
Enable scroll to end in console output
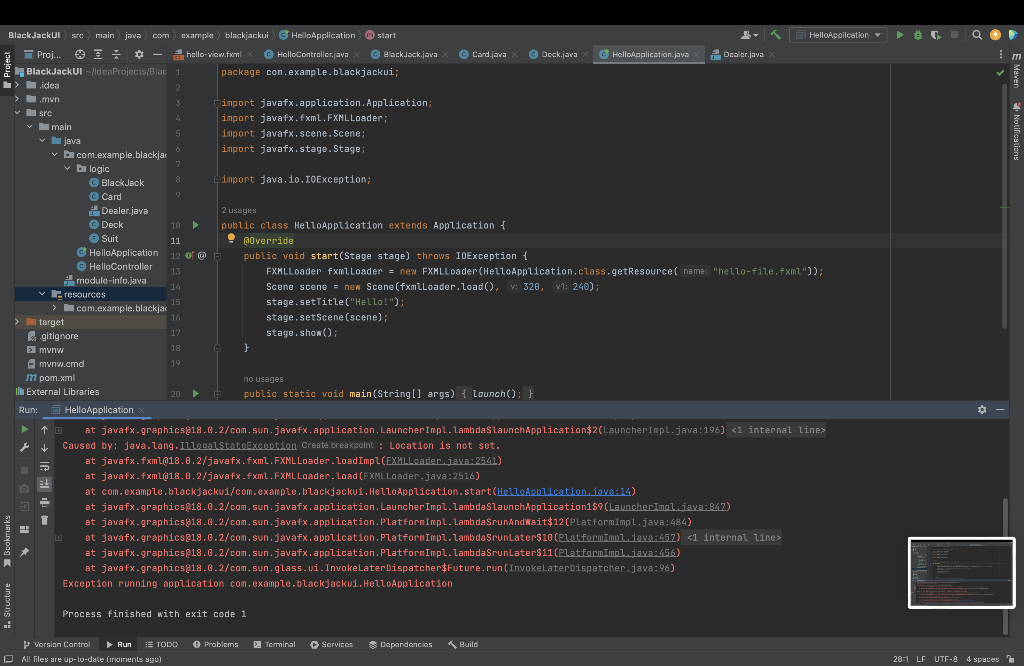45,485
